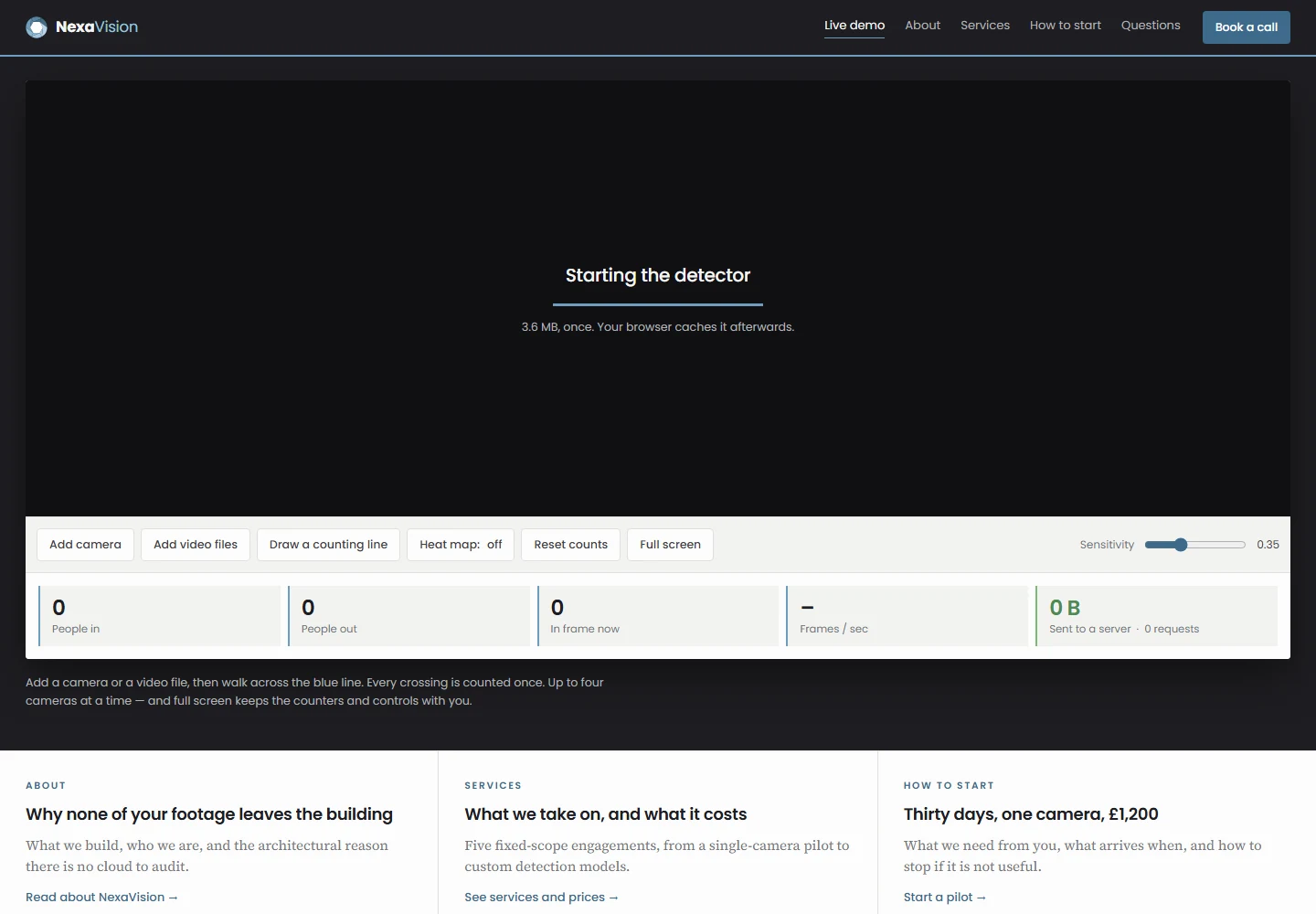Viewport: 1316px width, 914px height.
Task: Open the How to start nav item
Action: (1066, 26)
